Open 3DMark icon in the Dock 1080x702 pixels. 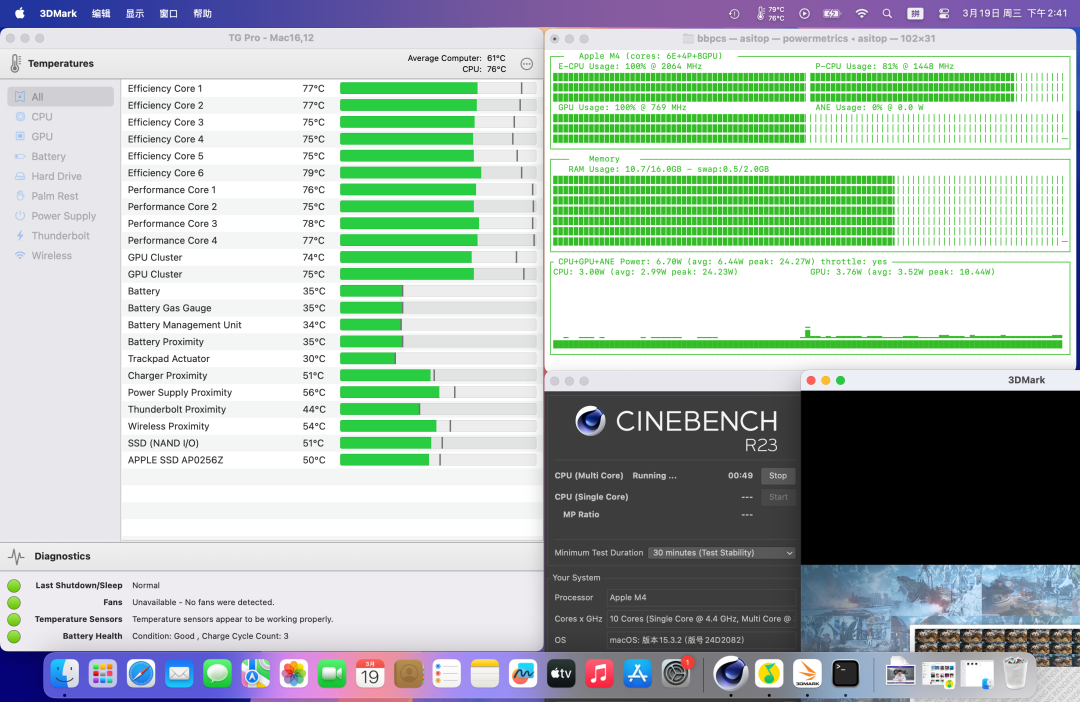(807, 674)
